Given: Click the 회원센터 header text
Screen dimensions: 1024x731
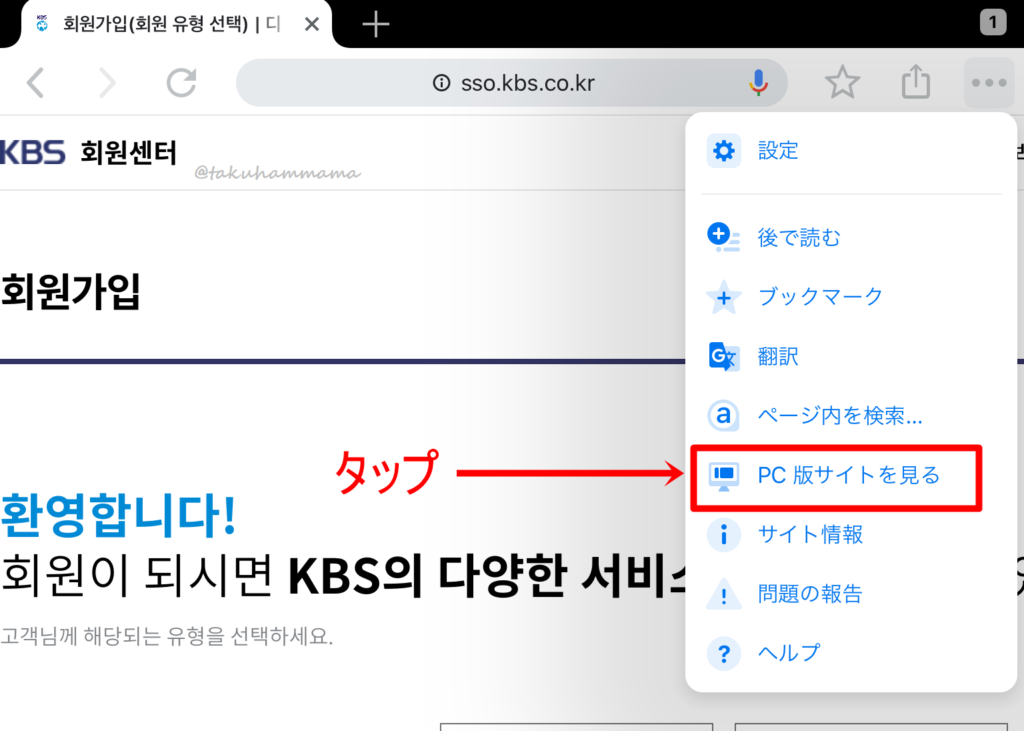Looking at the screenshot, I should click(129, 153).
